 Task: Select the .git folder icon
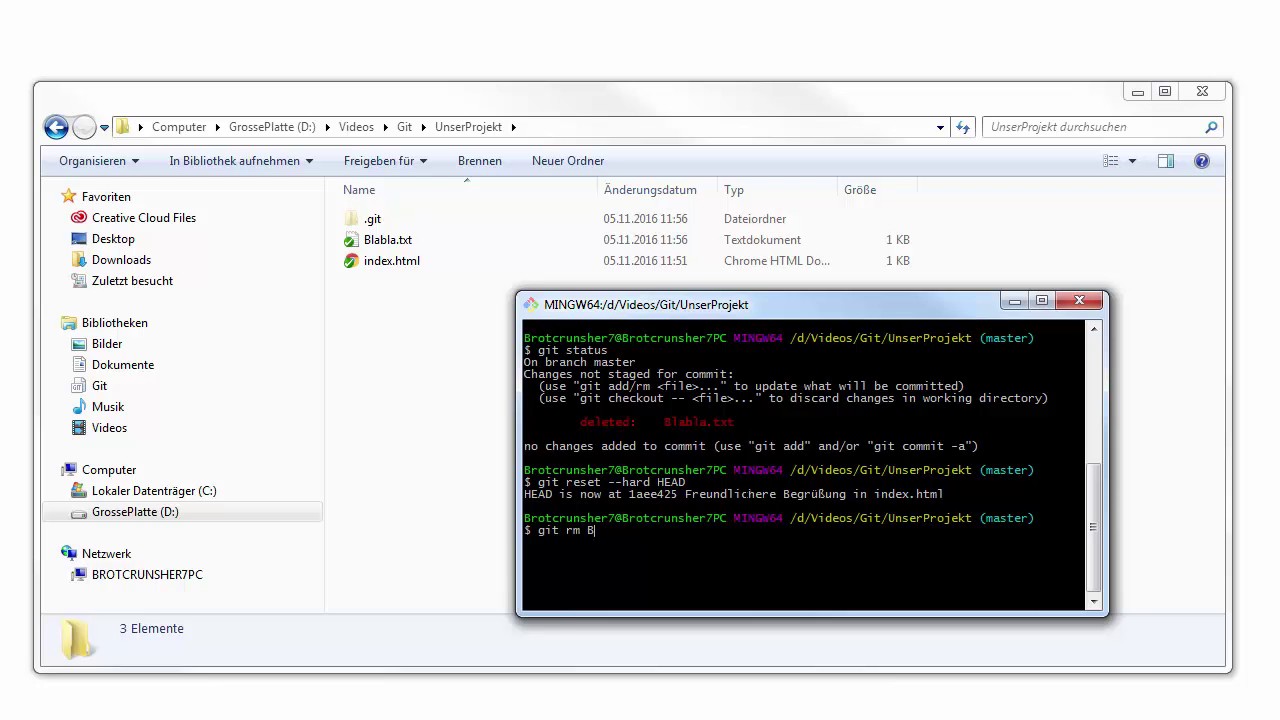click(x=351, y=219)
